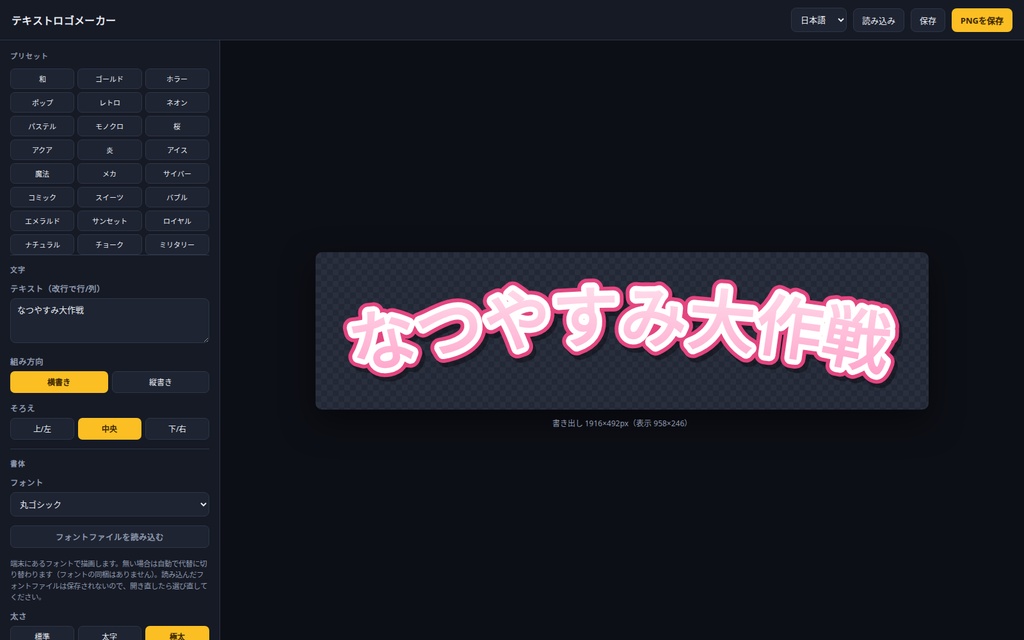Choose the 桜 preset
The image size is (1024, 640).
coord(177,126)
